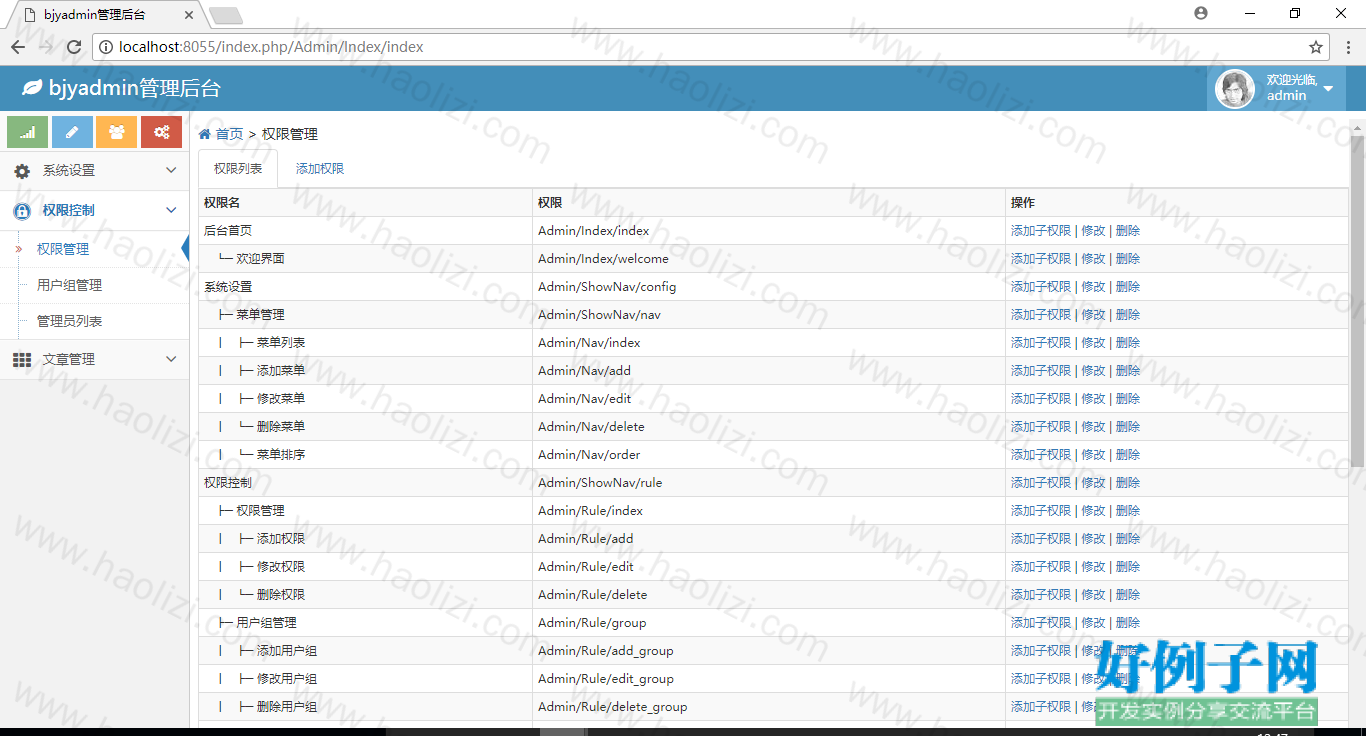
Task: Click 修改 for 权限控制 row
Action: point(1093,483)
